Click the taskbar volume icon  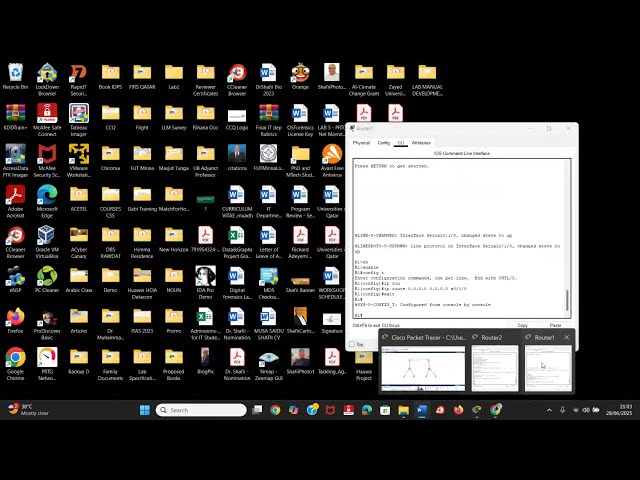click(x=586, y=410)
